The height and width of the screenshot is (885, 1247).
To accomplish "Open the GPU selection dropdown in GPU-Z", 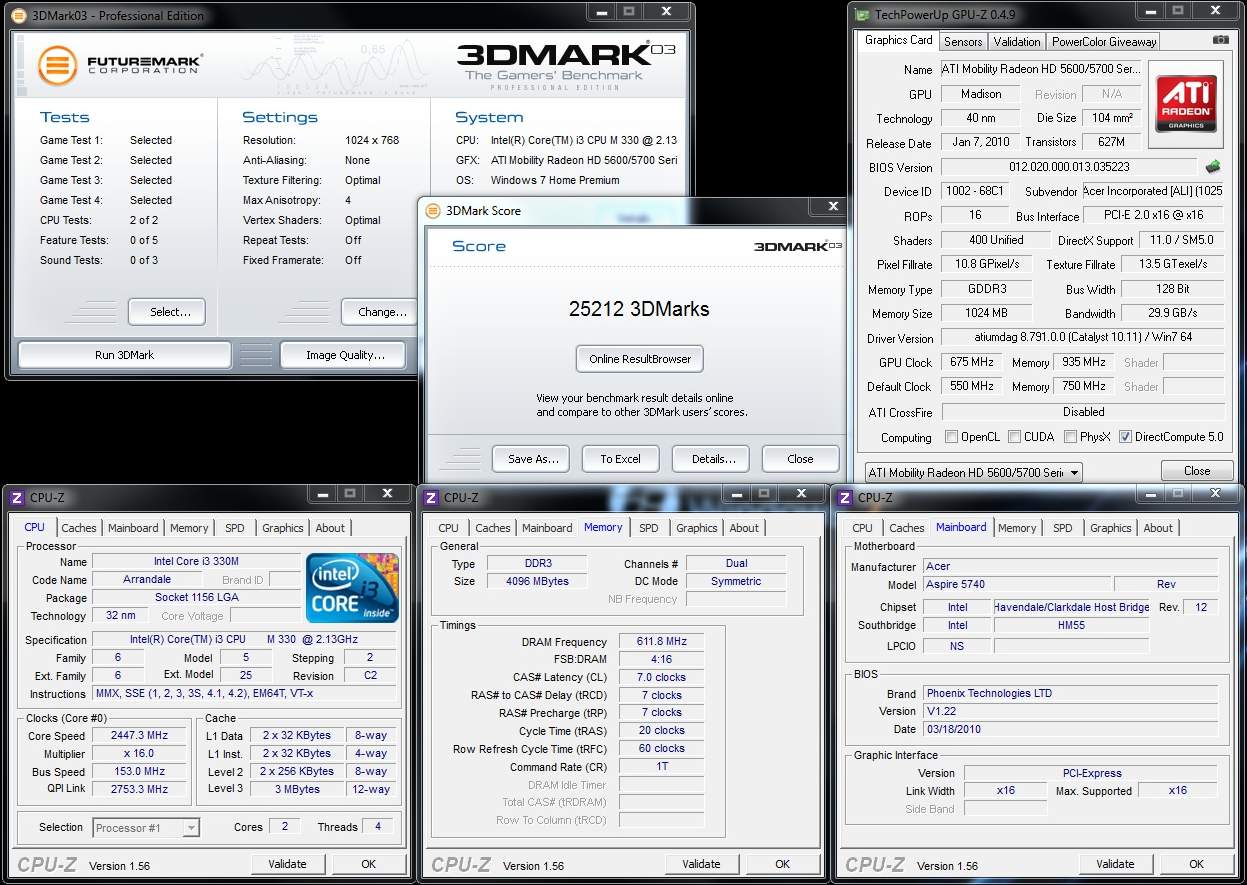I will point(973,472).
